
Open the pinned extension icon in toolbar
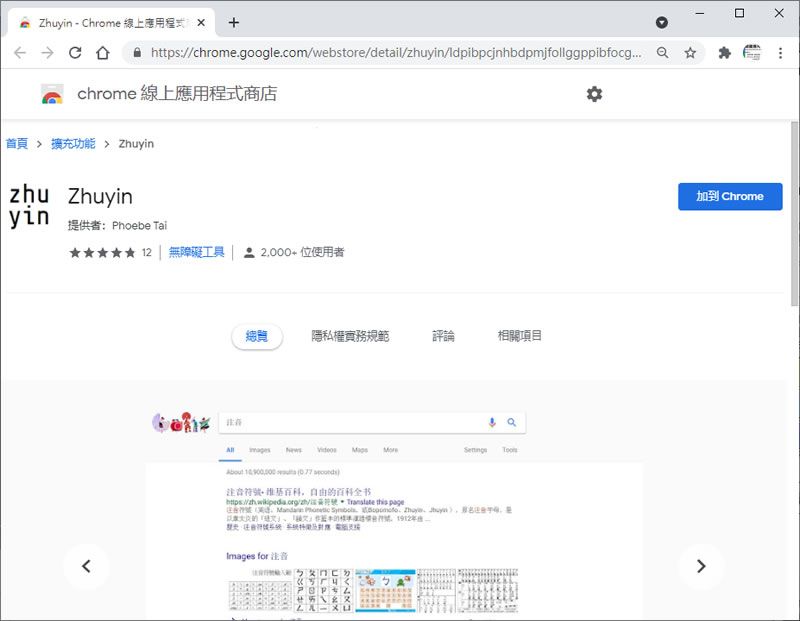pos(752,53)
